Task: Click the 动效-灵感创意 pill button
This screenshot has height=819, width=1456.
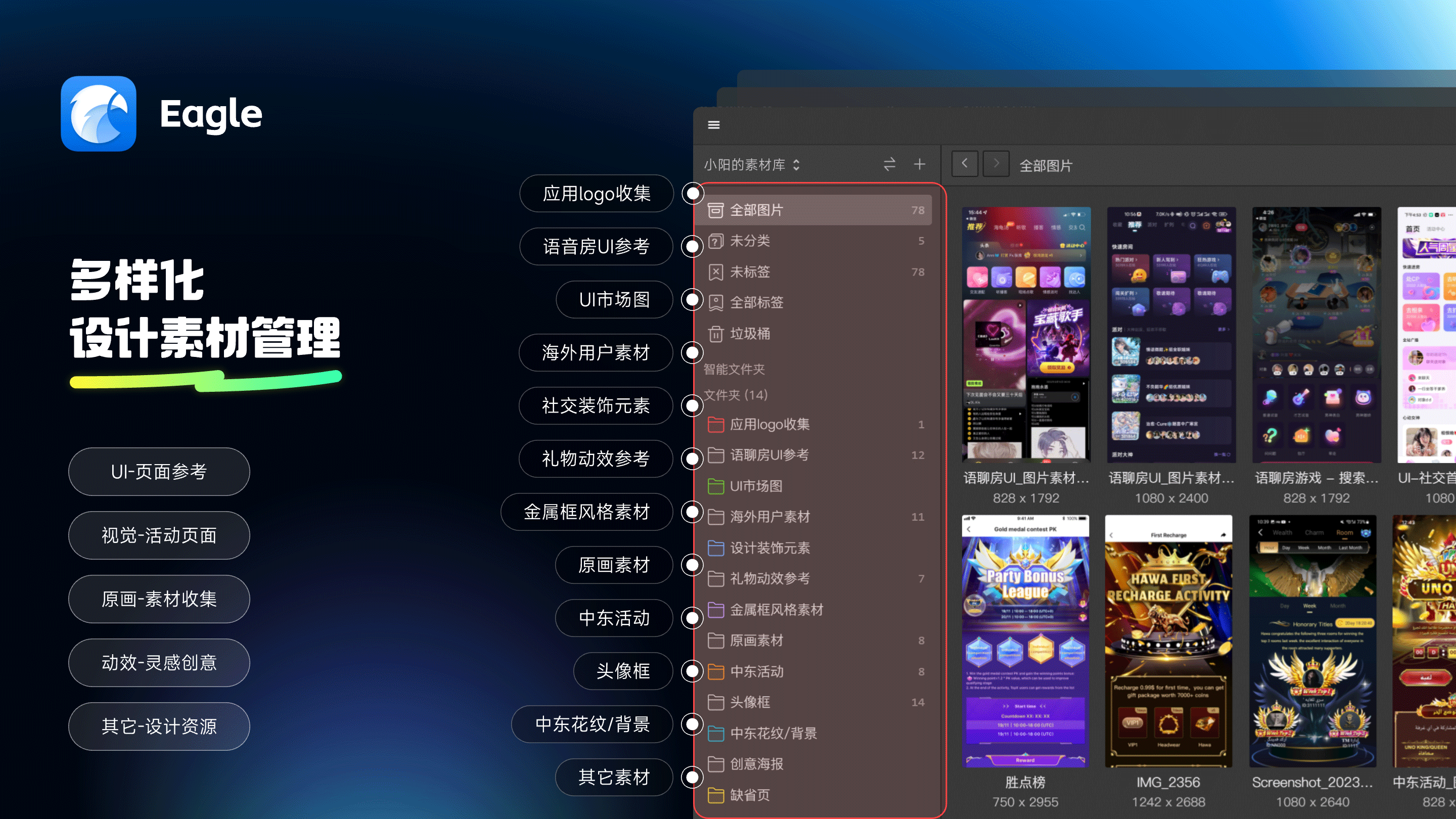Action: (159, 662)
